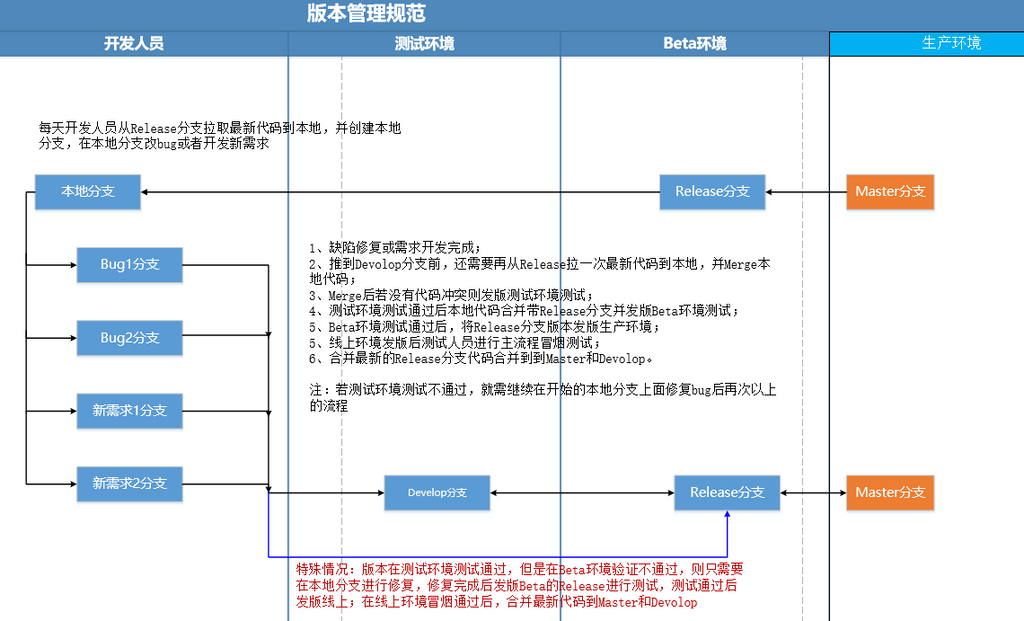
Task: Select the 测试环境 column header
Action: [x=424, y=44]
